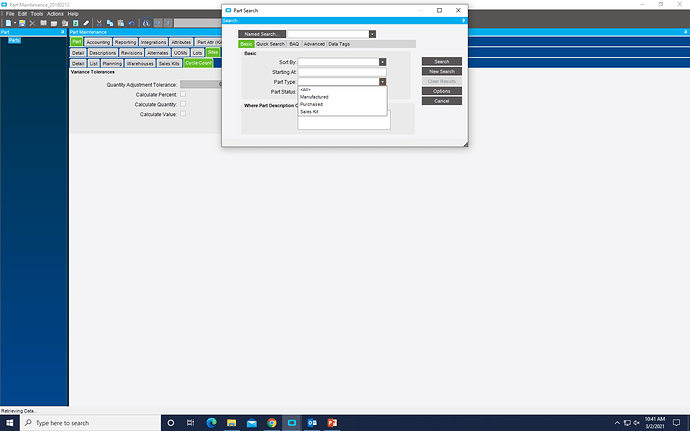Click the Undo arrow icon

pos(131,23)
